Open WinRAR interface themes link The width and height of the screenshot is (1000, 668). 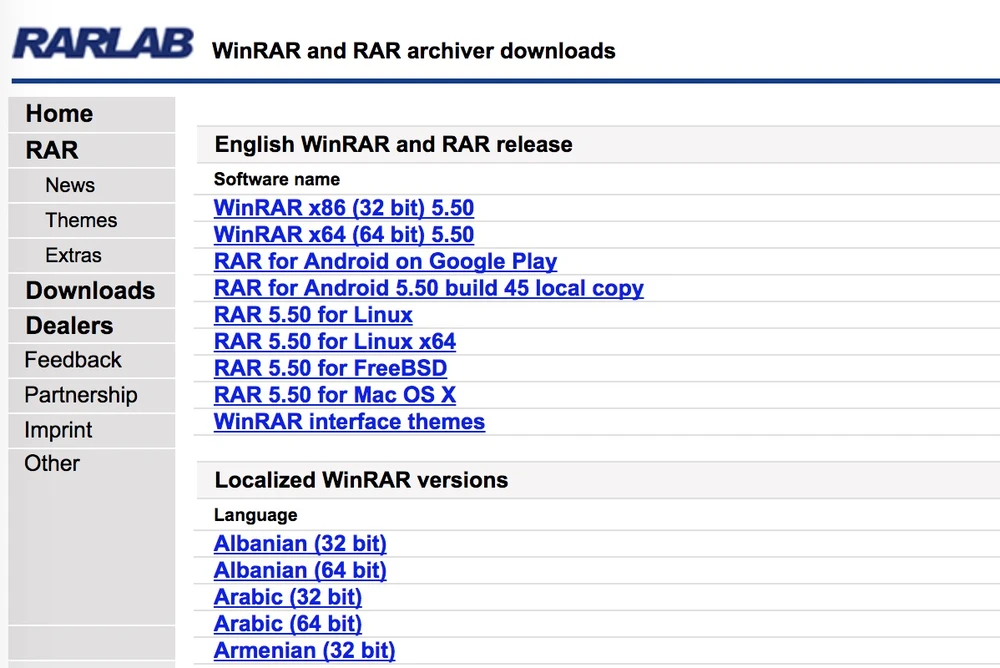pyautogui.click(x=349, y=422)
